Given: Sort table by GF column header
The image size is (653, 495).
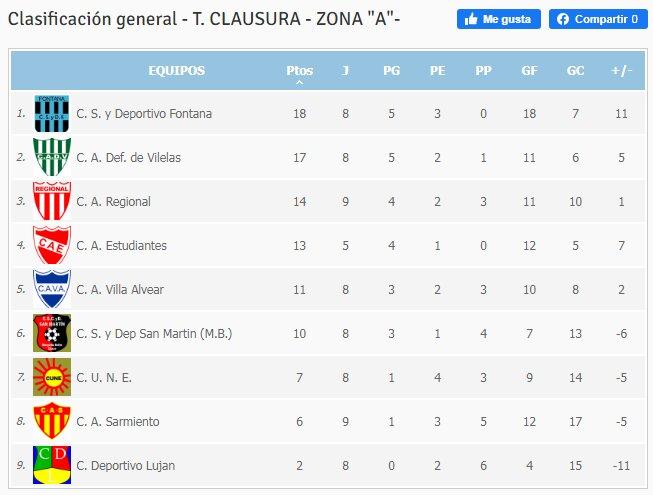Looking at the screenshot, I should coord(529,71).
